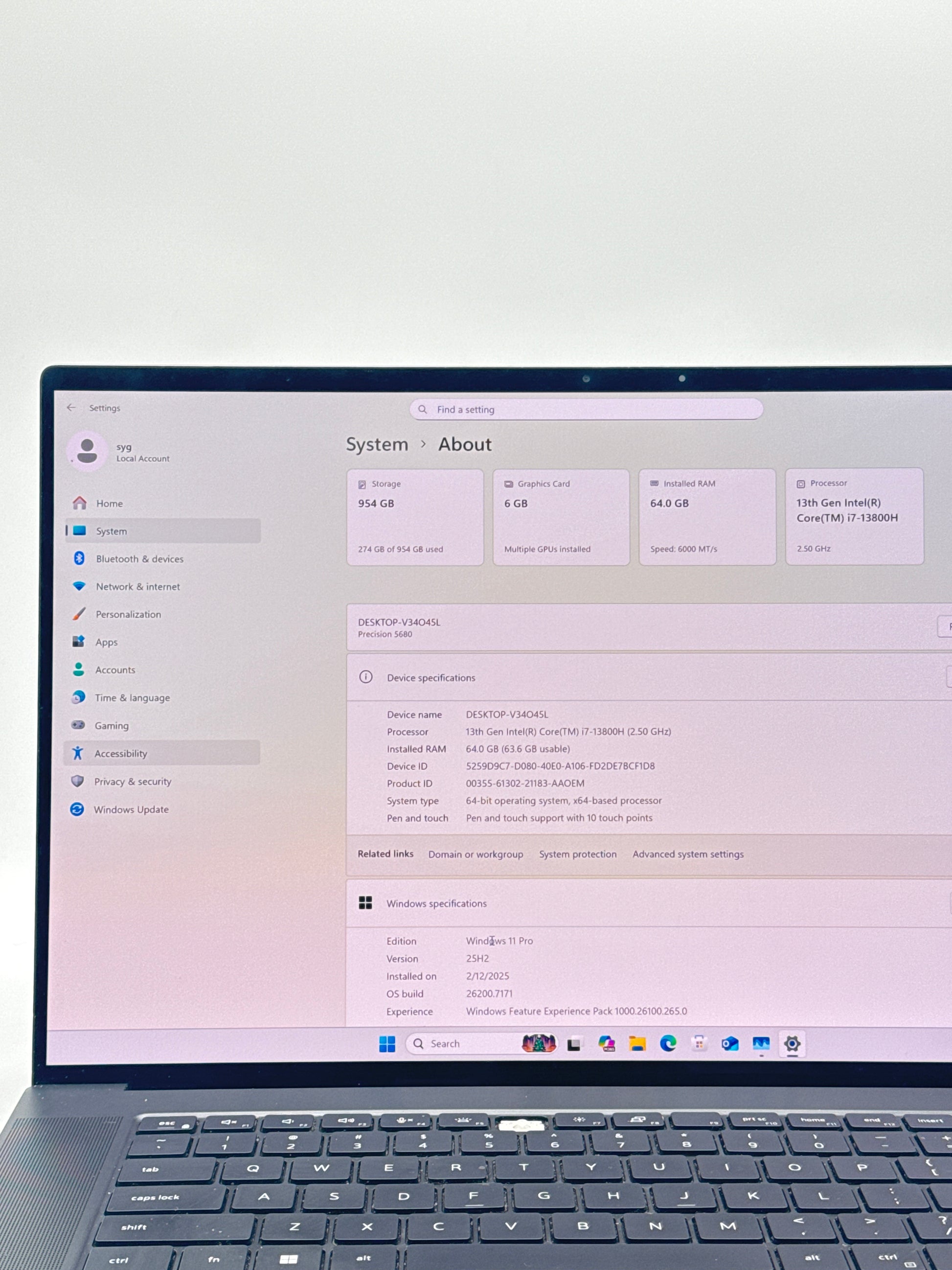This screenshot has width=952, height=1270.
Task: Click the Accounts person icon
Action: [79, 670]
